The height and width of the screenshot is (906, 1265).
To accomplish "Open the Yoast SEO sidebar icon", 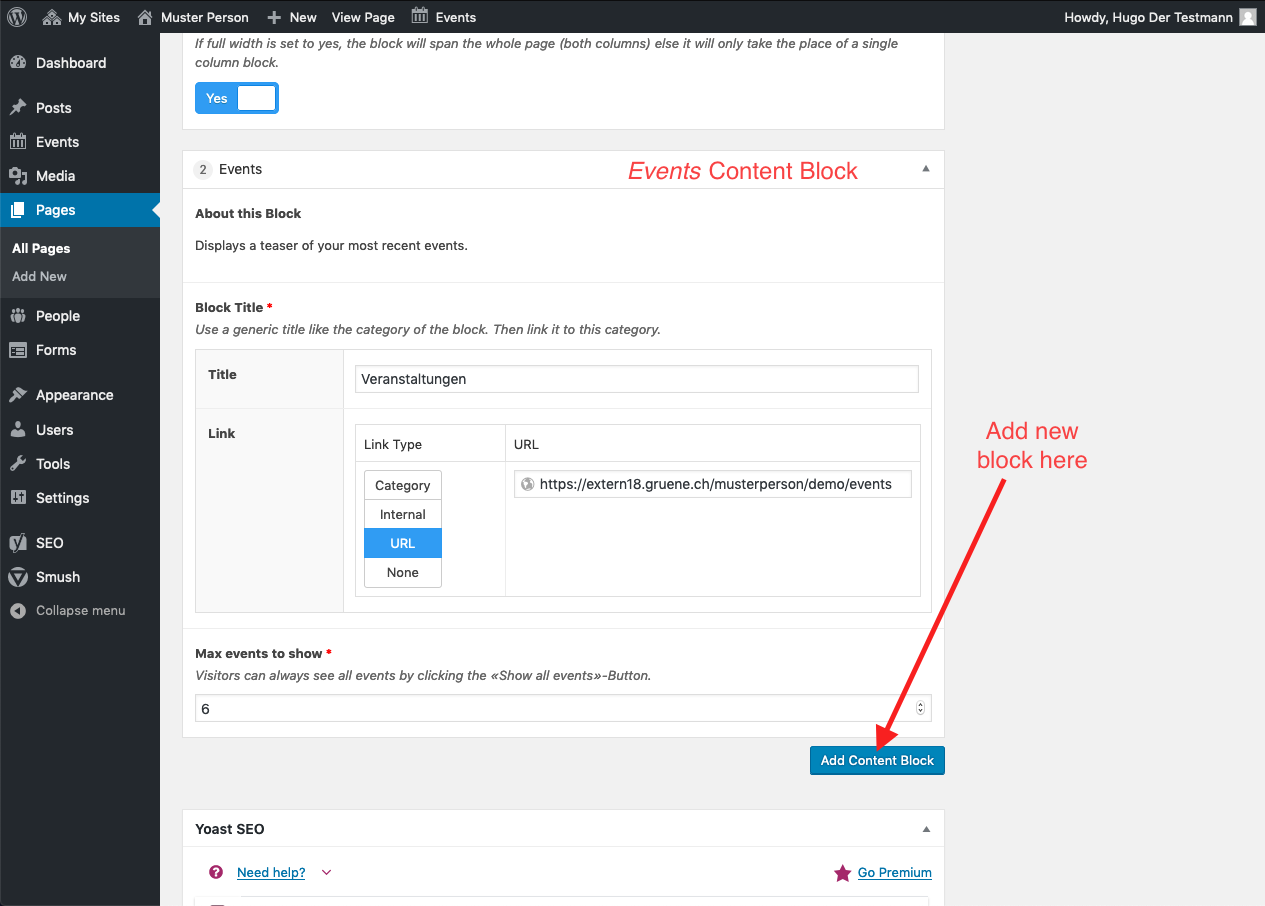I will (18, 543).
